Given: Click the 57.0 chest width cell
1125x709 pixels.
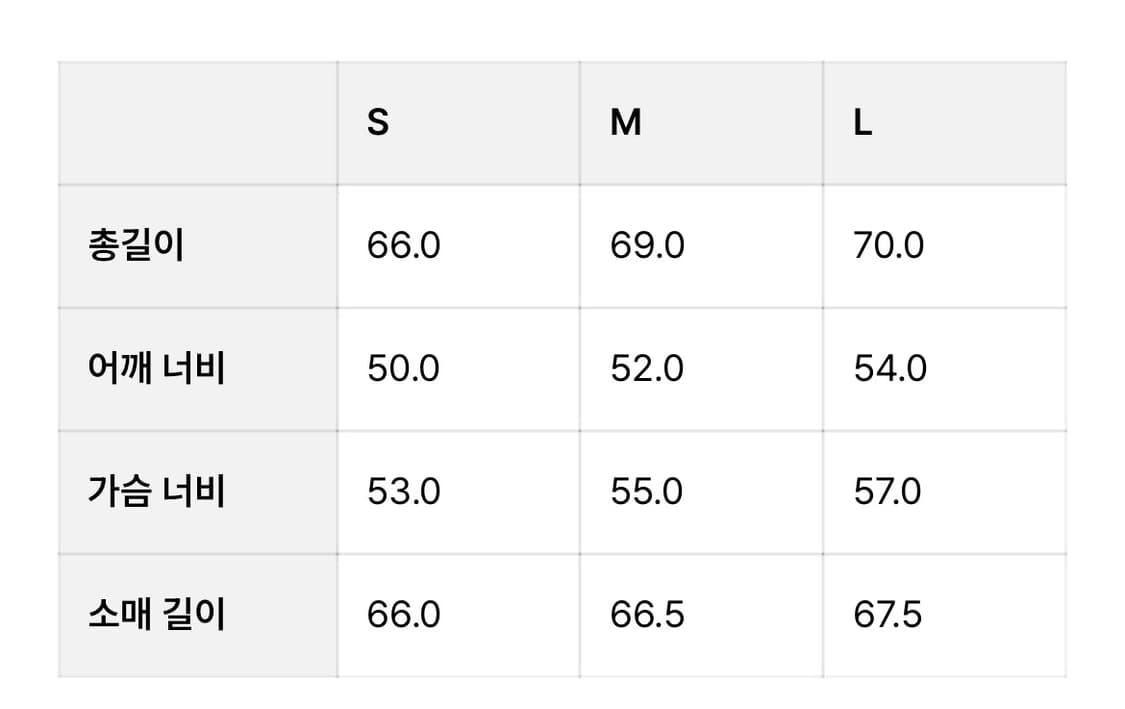Looking at the screenshot, I should (x=888, y=492).
